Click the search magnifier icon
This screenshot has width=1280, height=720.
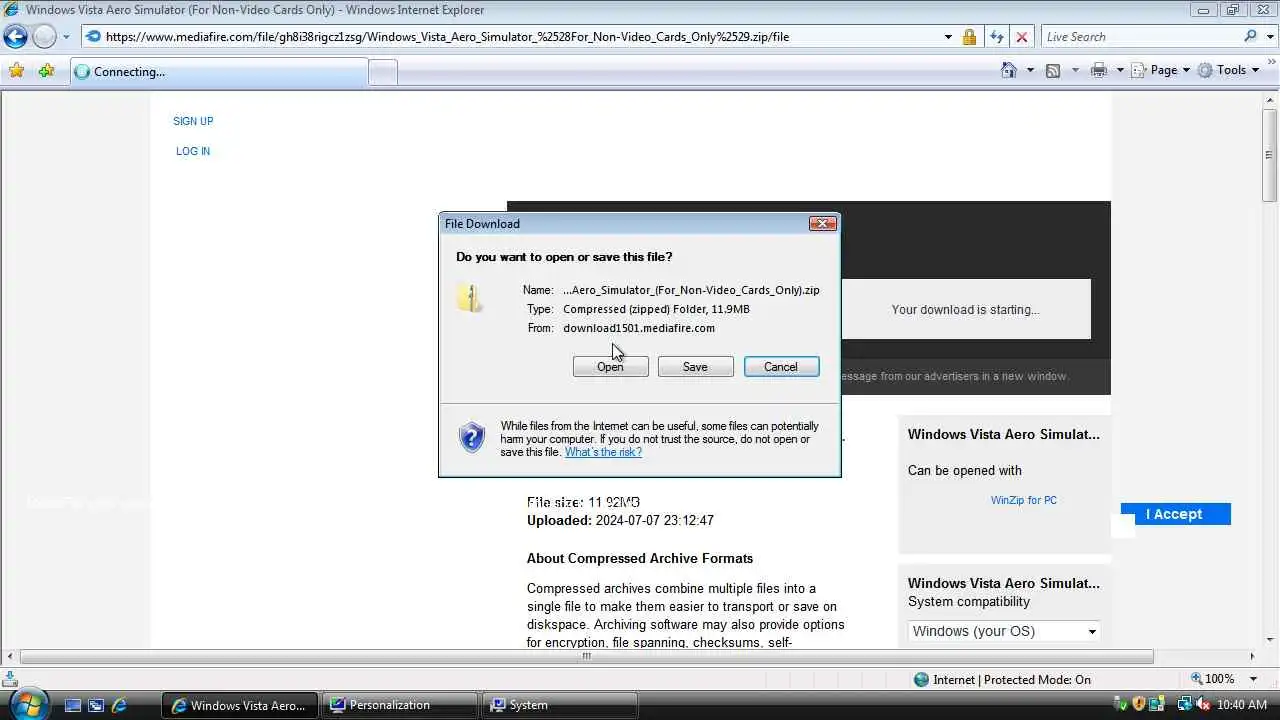[x=1251, y=37]
